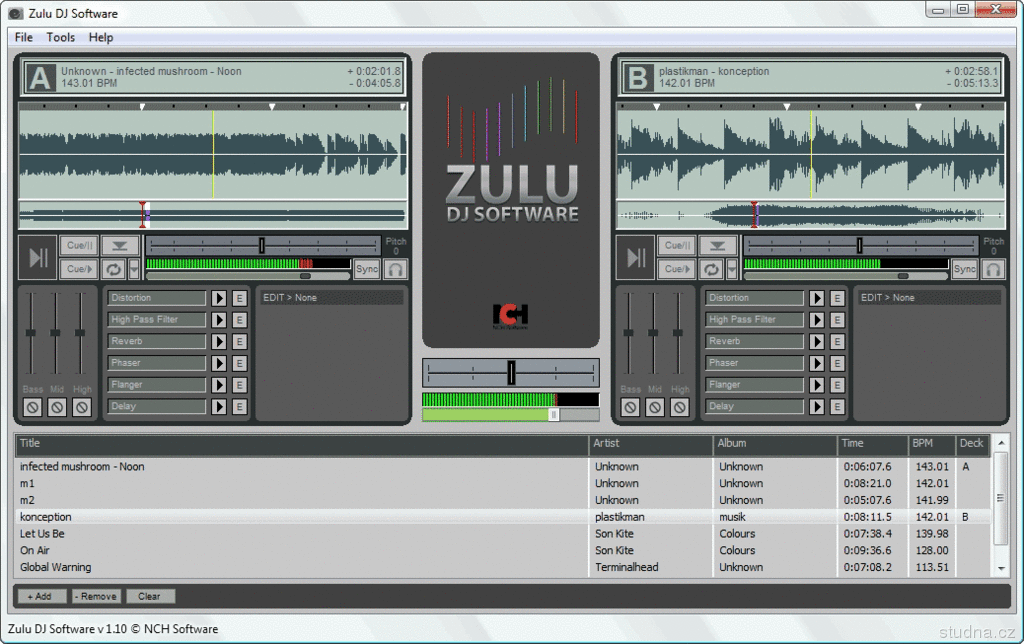Click the crossfader slider handle
Image resolution: width=1024 pixels, height=644 pixels.
point(511,373)
